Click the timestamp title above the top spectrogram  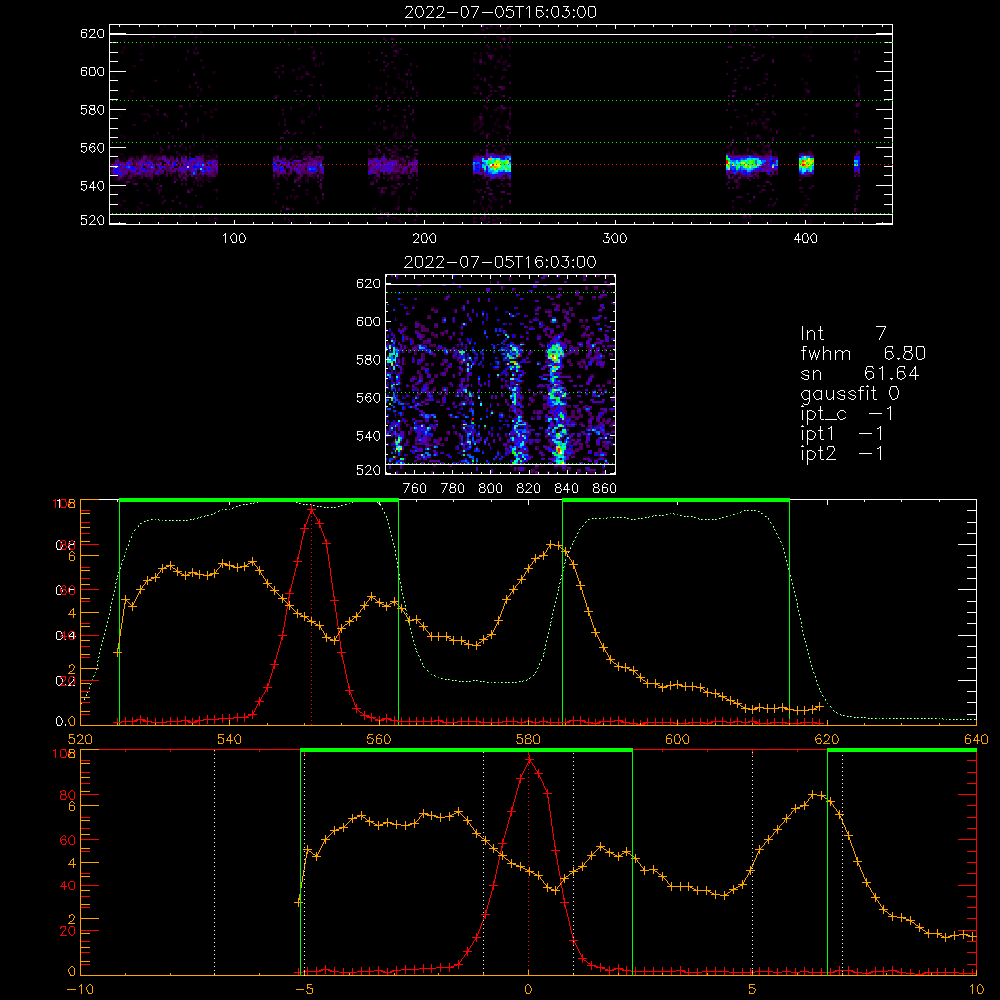[x=501, y=12]
